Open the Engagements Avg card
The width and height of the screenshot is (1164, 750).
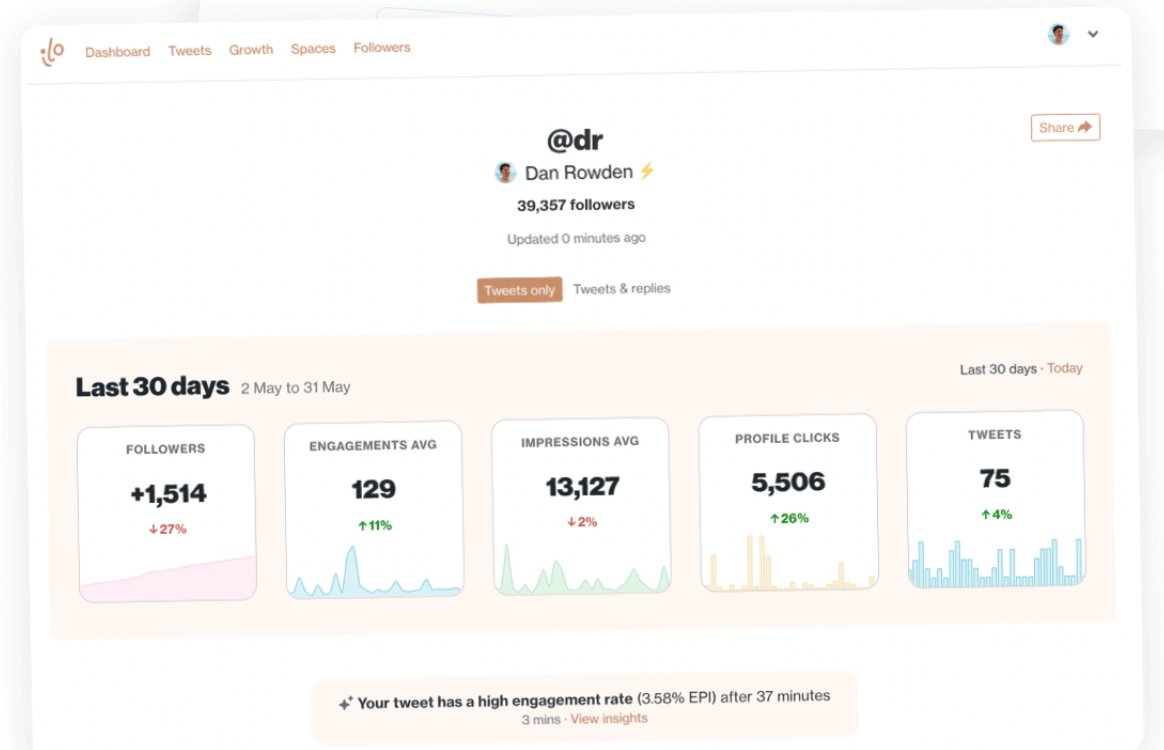(x=374, y=509)
